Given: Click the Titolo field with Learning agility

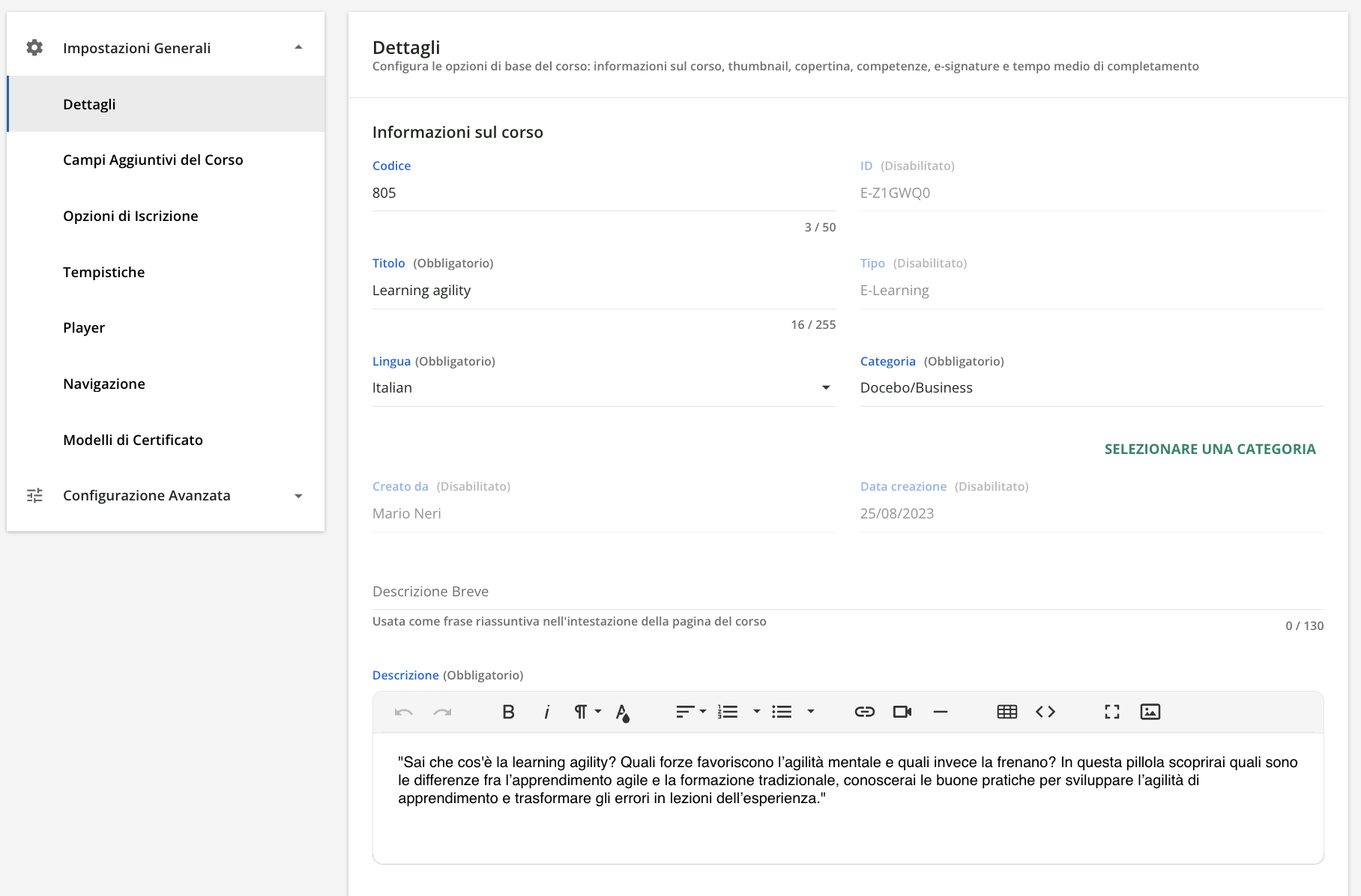Looking at the screenshot, I should (604, 291).
